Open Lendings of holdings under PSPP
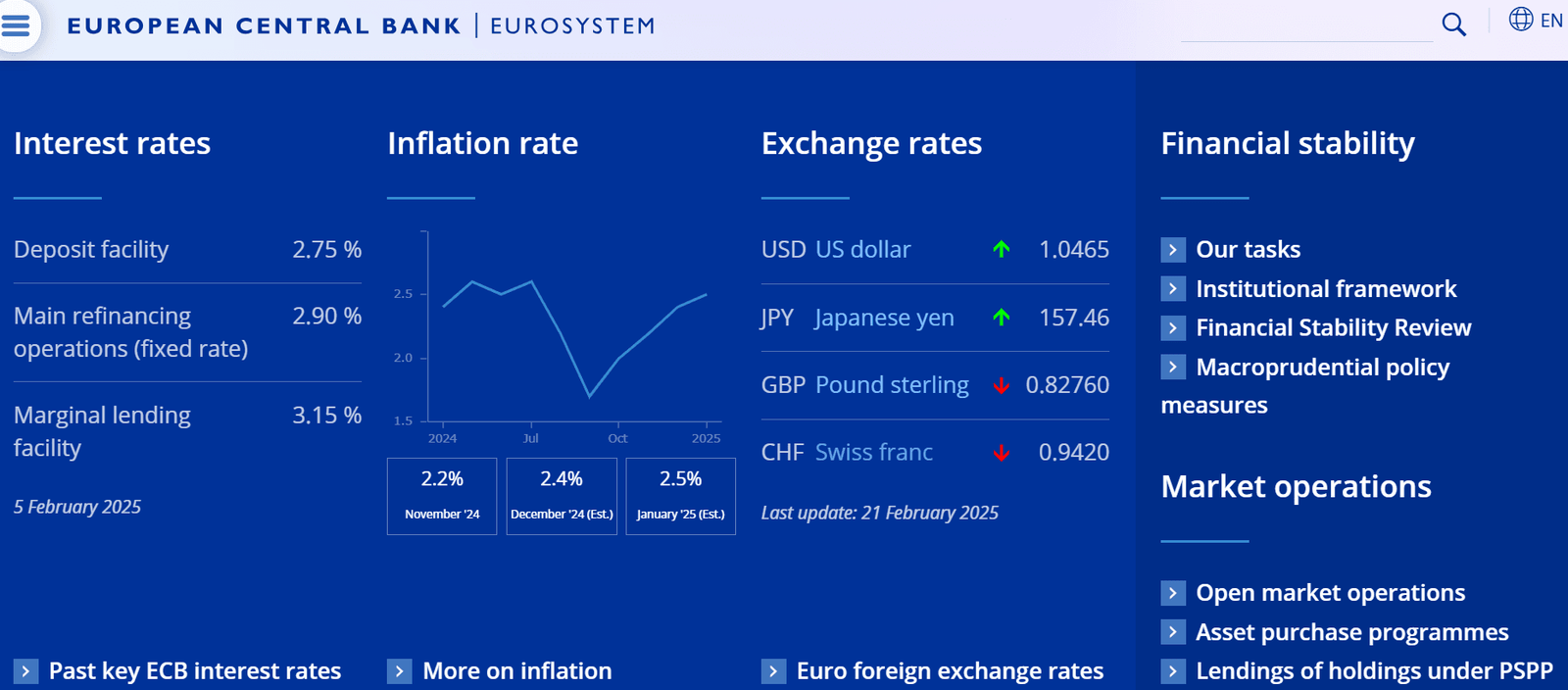 coord(1374,671)
